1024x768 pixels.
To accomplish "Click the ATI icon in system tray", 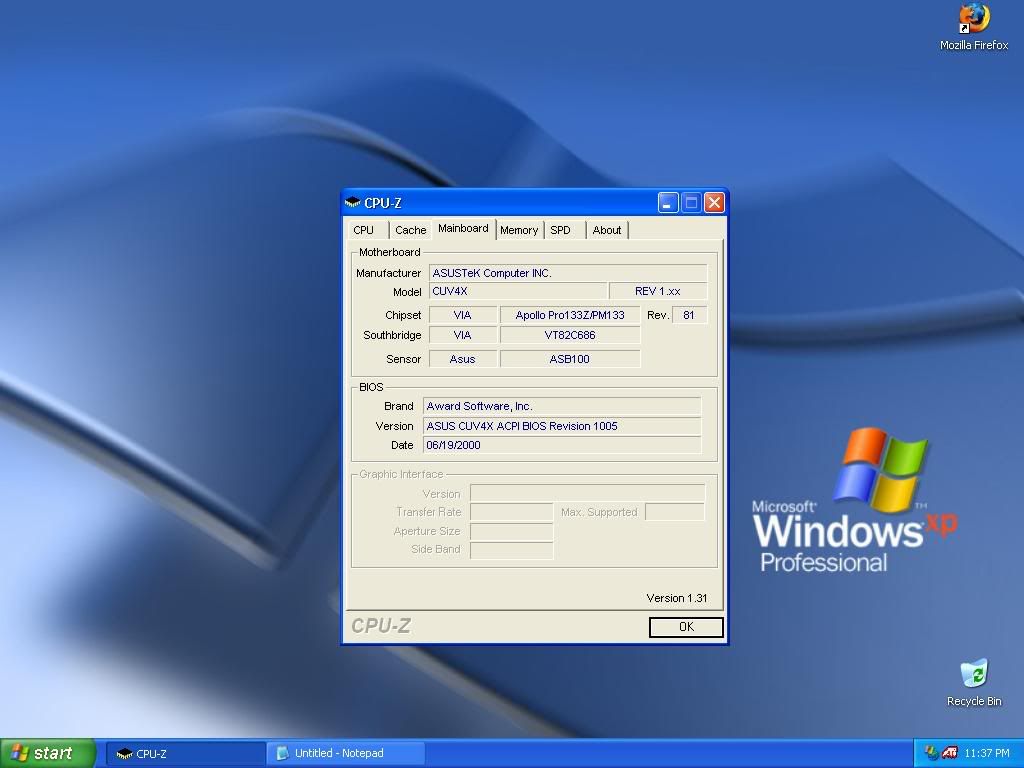I will coord(950,753).
